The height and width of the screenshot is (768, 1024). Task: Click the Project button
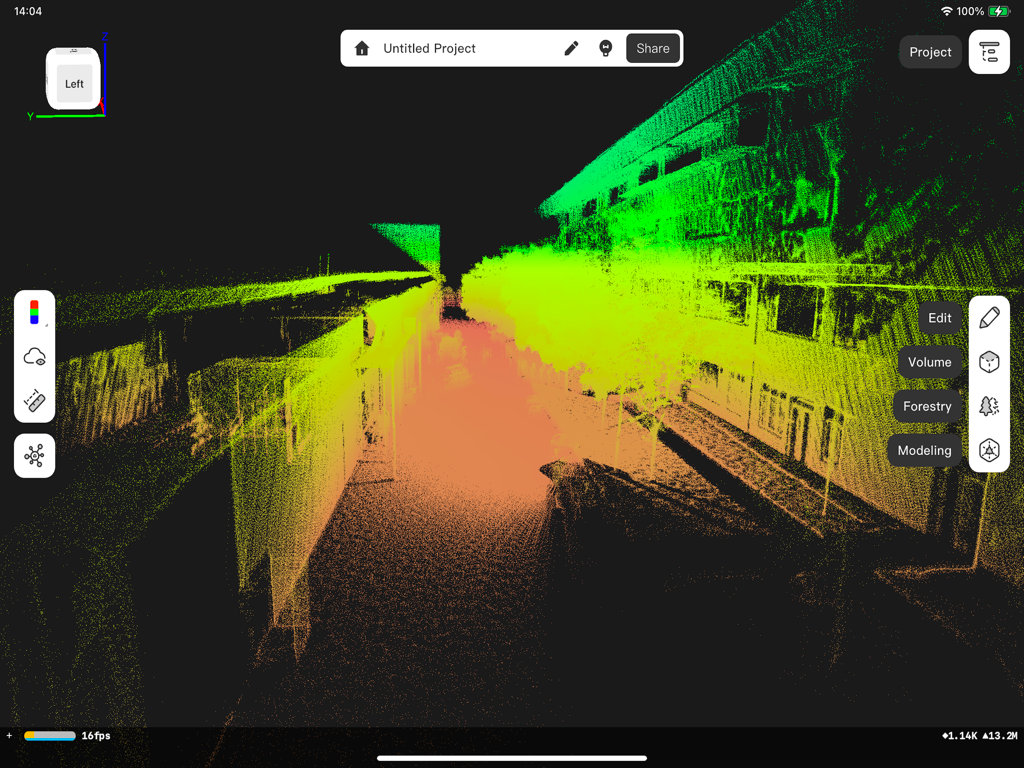tap(929, 51)
